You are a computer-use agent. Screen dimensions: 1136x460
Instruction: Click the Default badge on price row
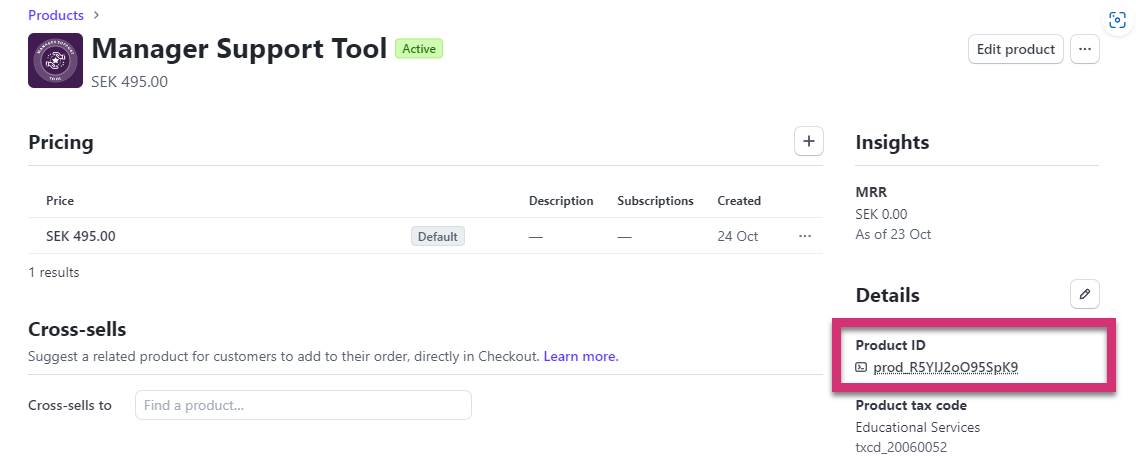437,237
